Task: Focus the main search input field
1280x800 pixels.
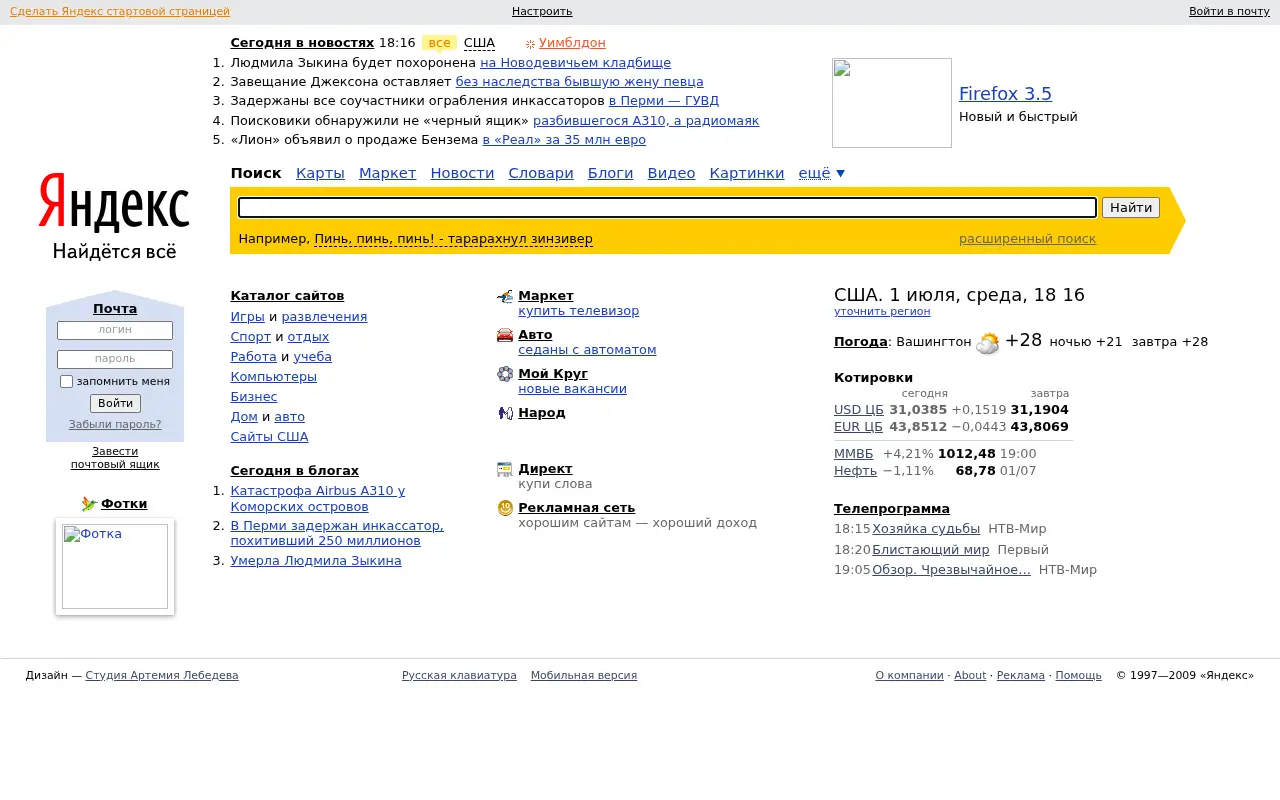Action: pyautogui.click(x=668, y=207)
